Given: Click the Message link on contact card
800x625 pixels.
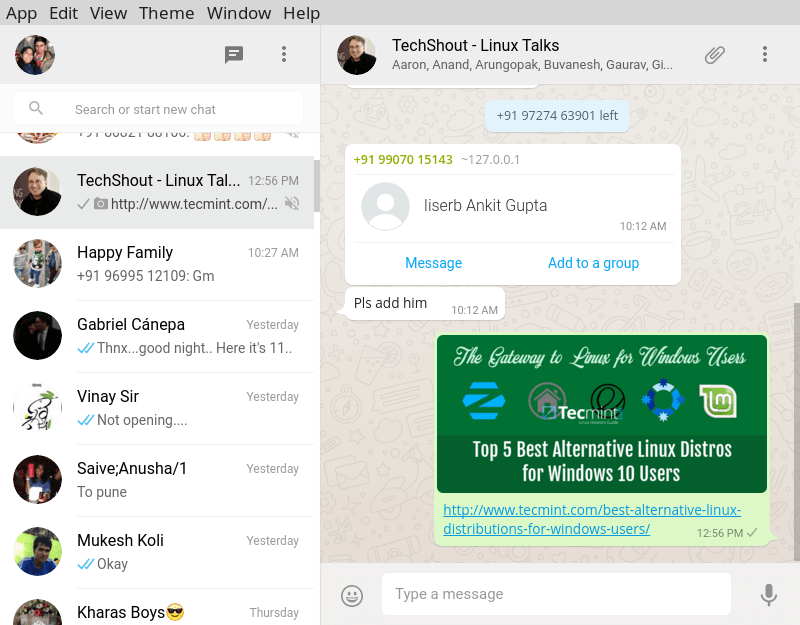Looking at the screenshot, I should (x=433, y=263).
